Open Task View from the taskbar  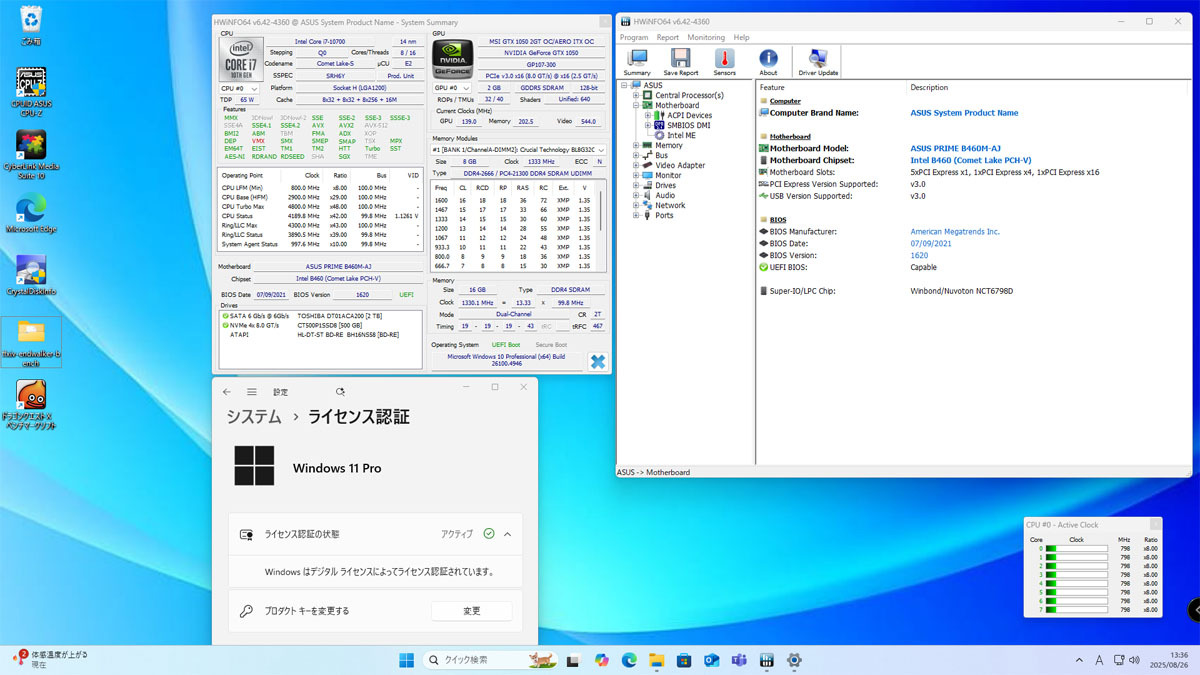click(x=573, y=660)
